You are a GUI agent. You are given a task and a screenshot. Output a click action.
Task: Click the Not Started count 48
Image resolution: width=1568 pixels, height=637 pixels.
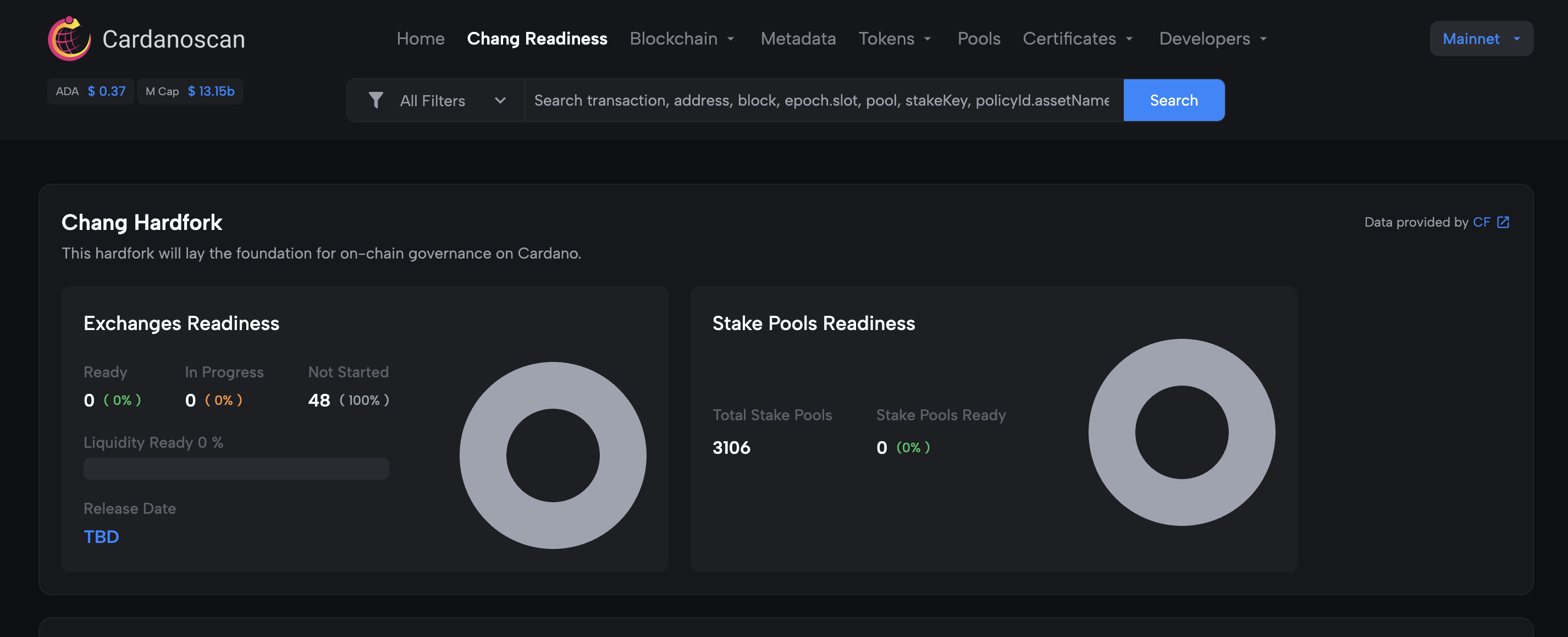pyautogui.click(x=319, y=400)
